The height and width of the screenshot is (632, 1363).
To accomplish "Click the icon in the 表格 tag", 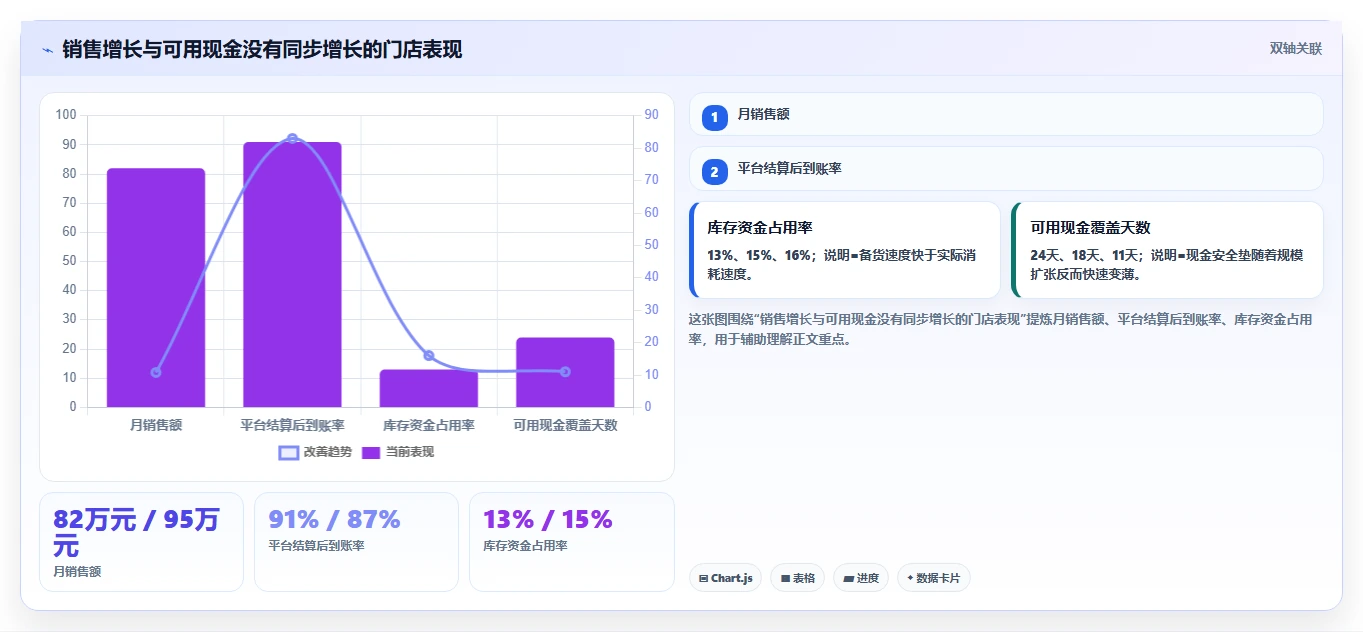I will (x=785, y=578).
